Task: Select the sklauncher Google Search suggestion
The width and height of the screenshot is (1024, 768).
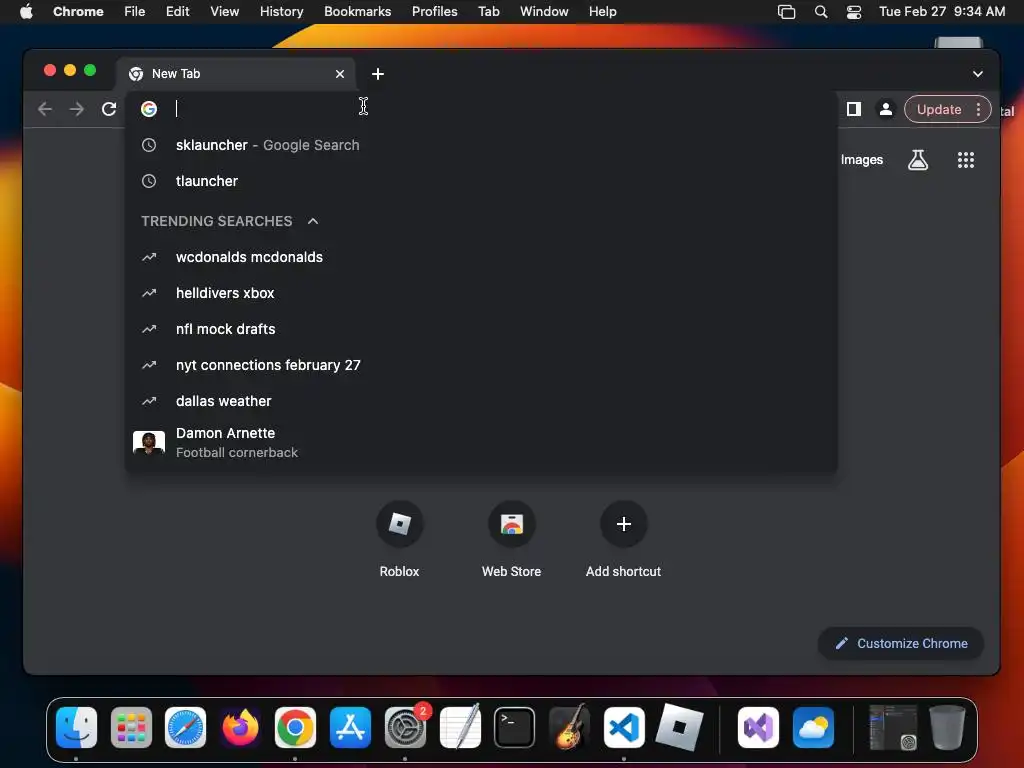Action: tap(481, 145)
